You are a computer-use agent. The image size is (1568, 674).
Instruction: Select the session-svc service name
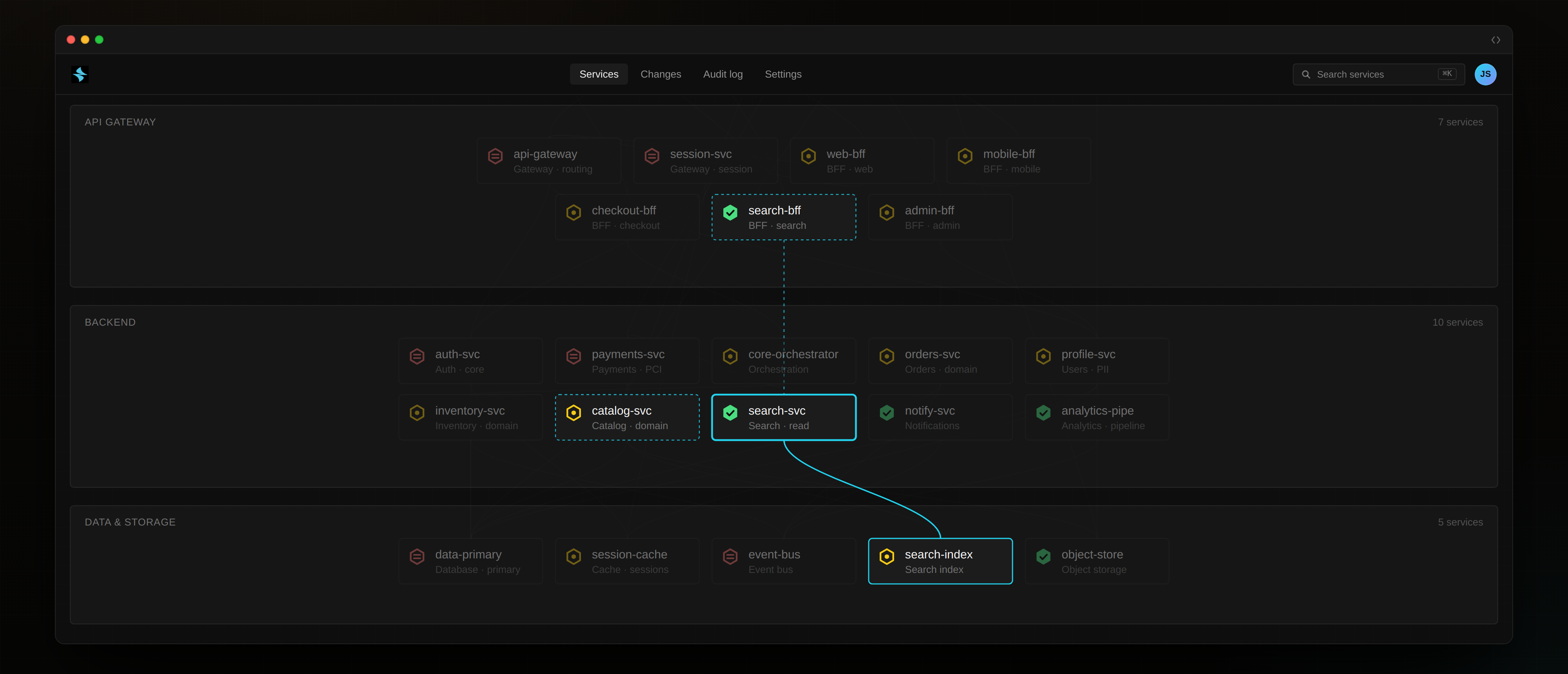click(701, 154)
